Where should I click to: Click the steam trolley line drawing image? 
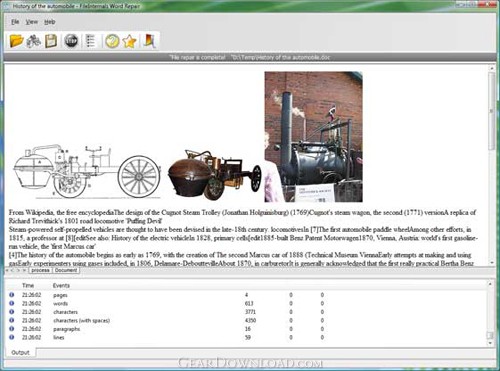point(87,171)
